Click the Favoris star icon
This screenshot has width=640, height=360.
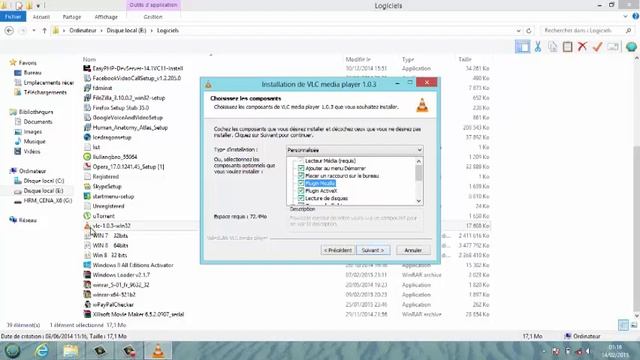pyautogui.click(x=13, y=62)
